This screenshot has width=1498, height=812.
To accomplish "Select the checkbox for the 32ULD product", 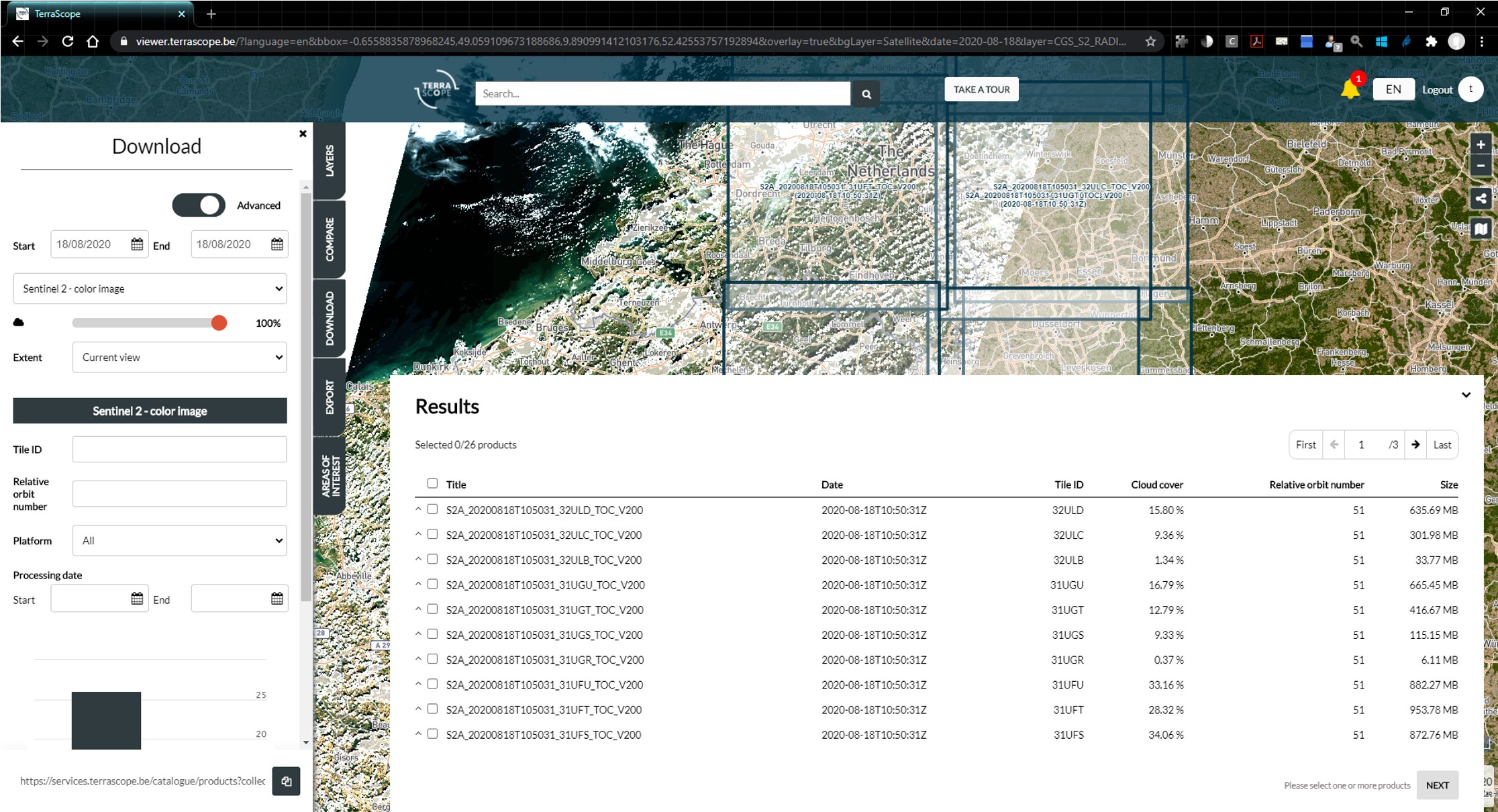I will coord(433,509).
